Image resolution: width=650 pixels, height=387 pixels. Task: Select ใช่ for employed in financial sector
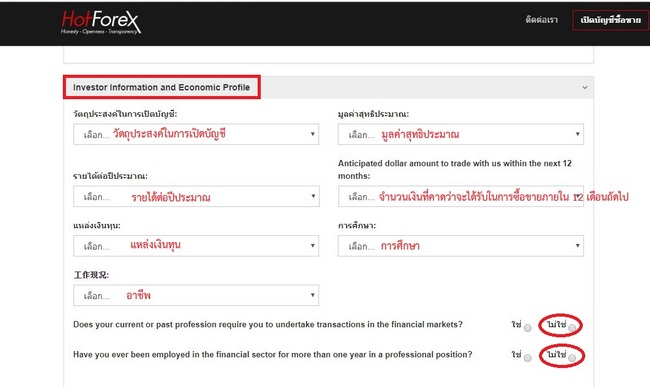tap(527, 358)
